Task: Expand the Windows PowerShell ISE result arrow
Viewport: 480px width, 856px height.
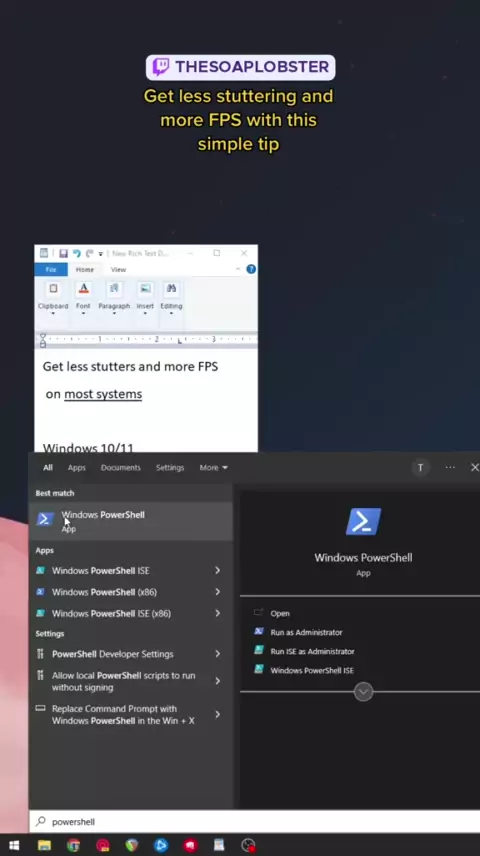Action: point(217,570)
